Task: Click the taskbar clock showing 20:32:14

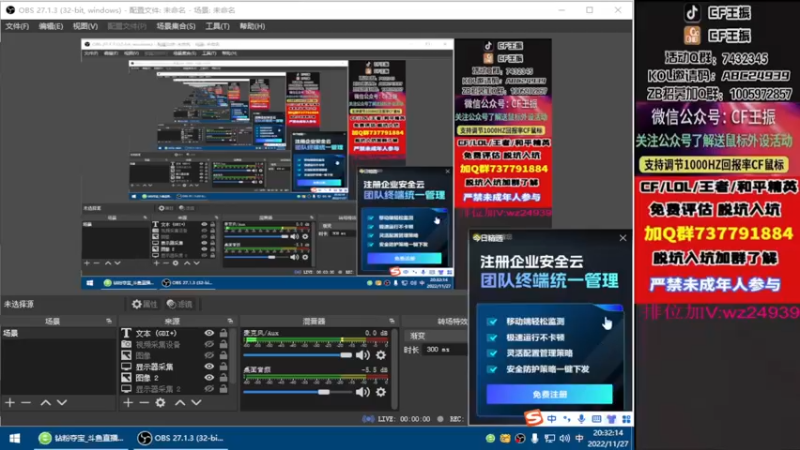Action: click(608, 433)
